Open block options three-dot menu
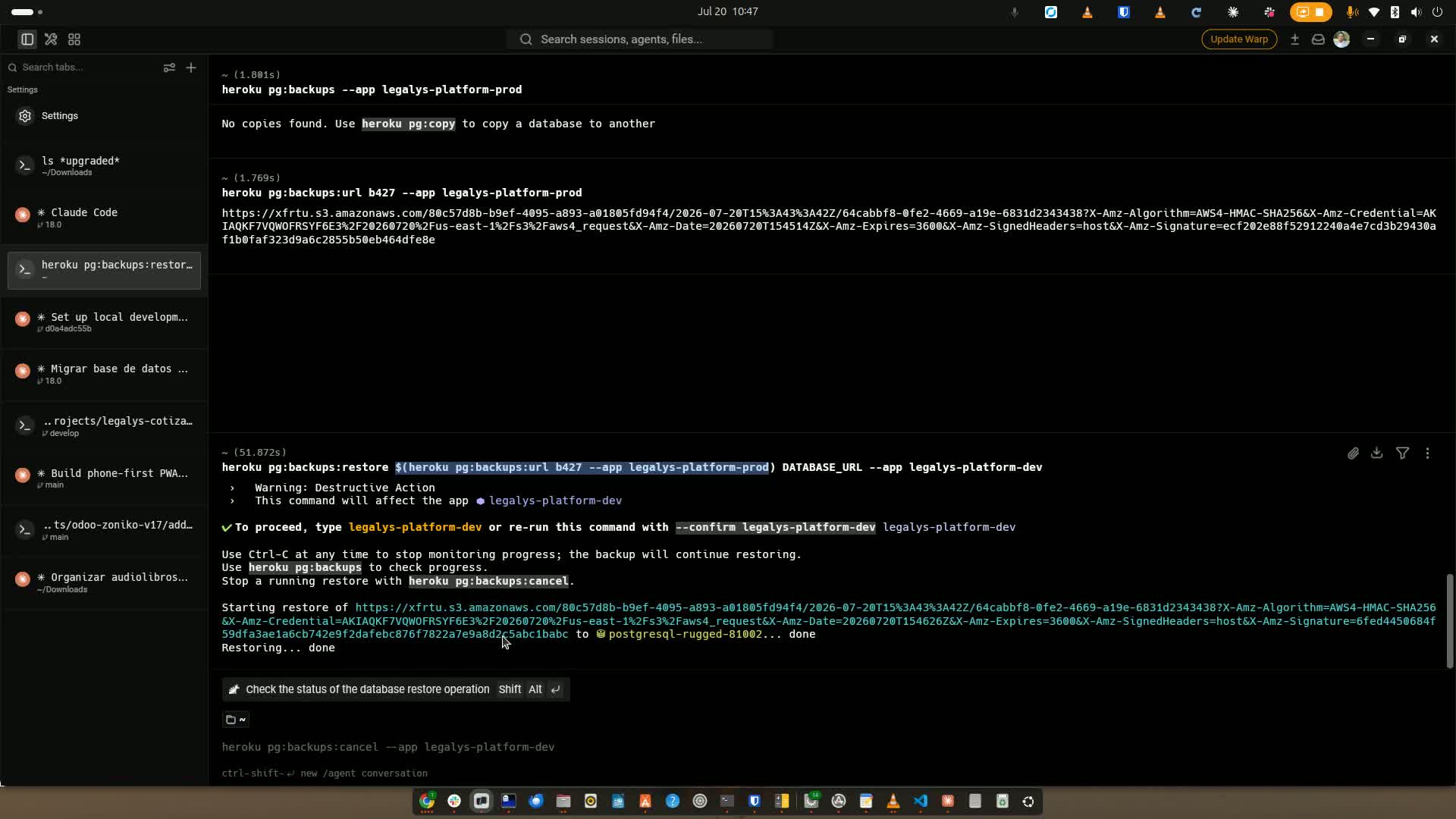The image size is (1456, 819). pyautogui.click(x=1428, y=453)
